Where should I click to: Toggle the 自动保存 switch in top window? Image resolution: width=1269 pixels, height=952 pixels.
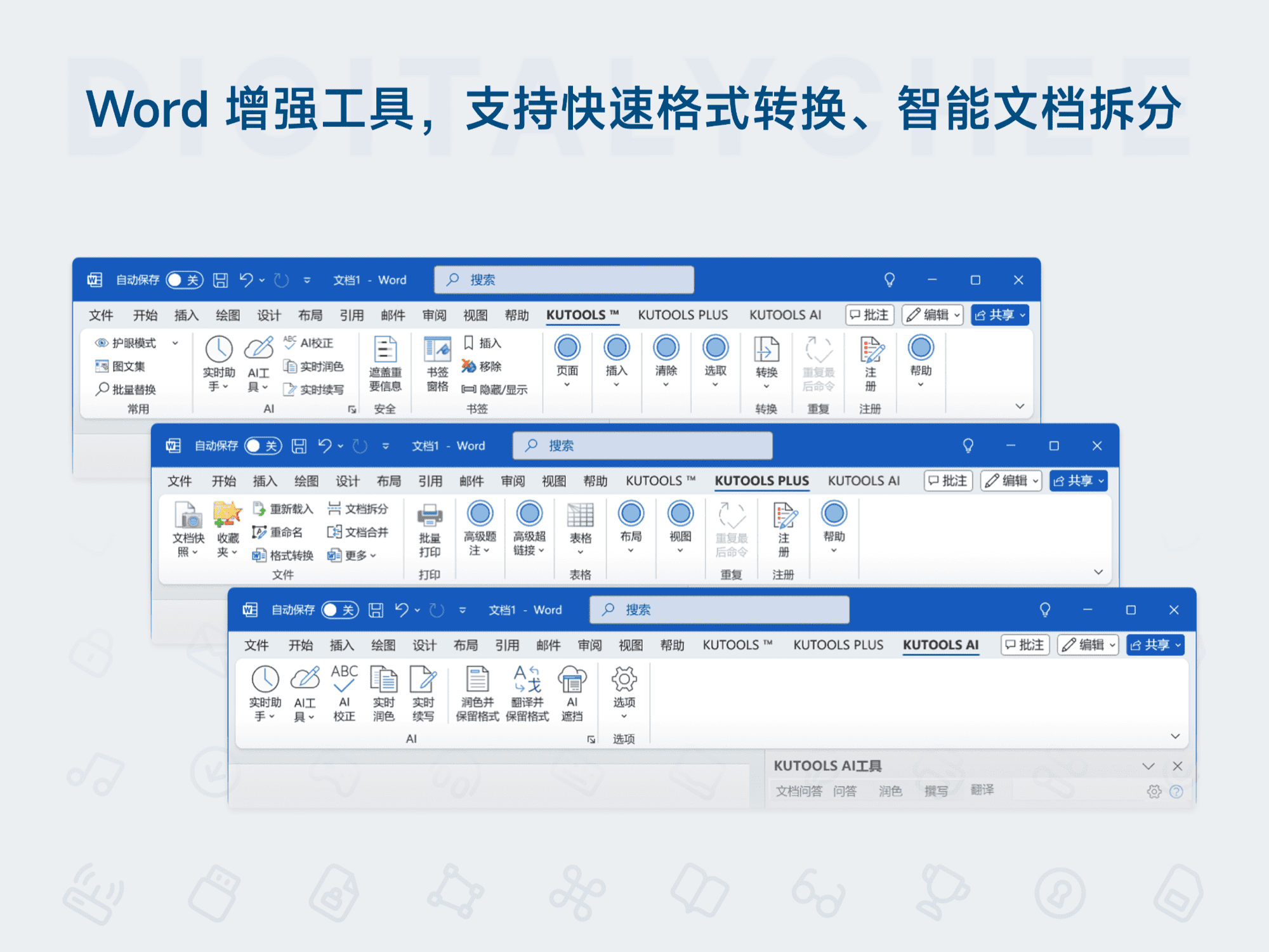pyautogui.click(x=183, y=279)
